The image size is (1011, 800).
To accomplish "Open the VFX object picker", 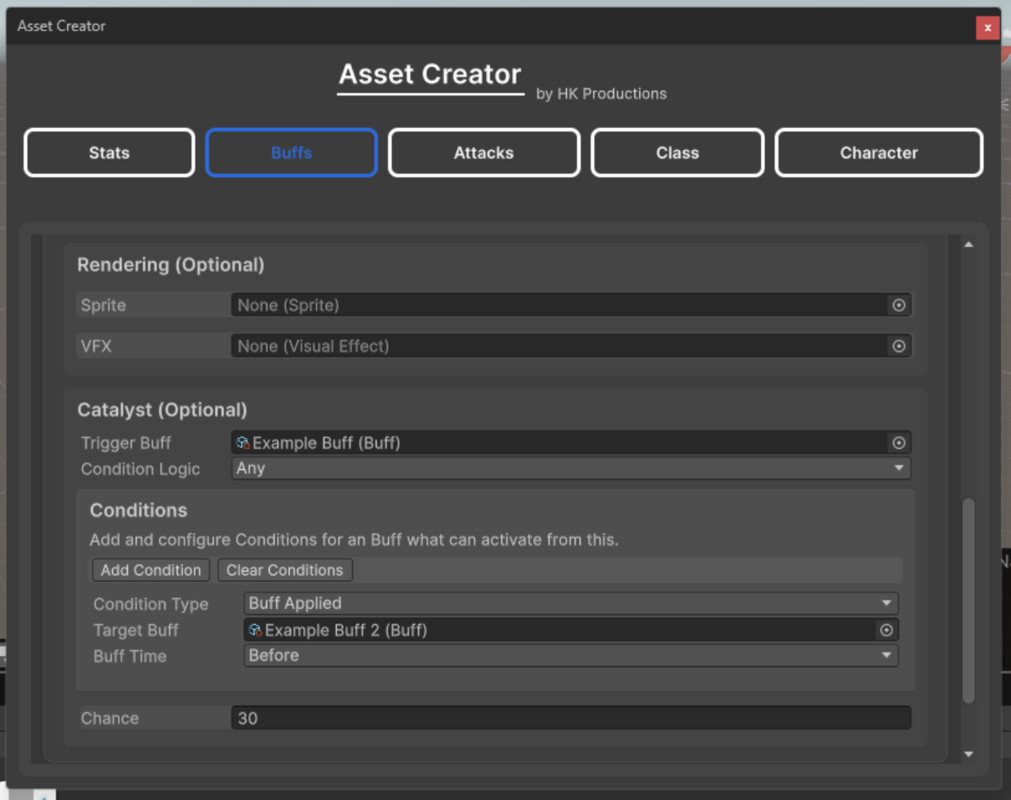I will (x=898, y=346).
